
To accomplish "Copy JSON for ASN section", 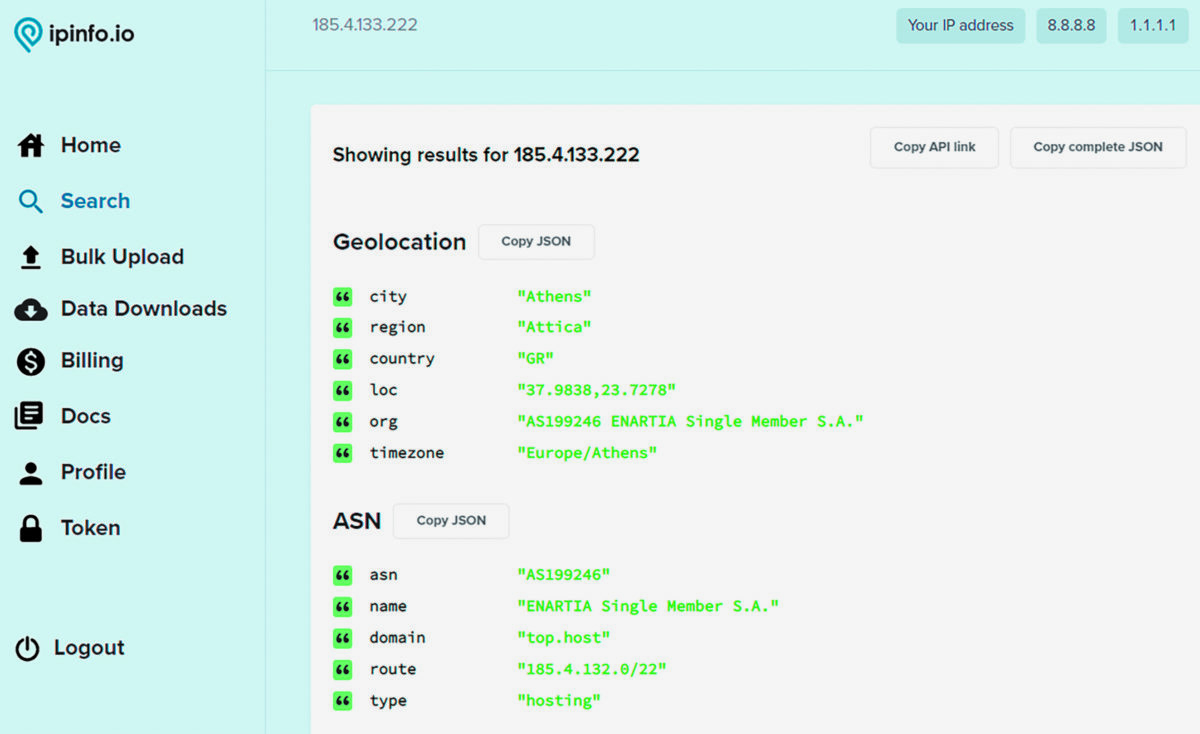I will pos(451,521).
